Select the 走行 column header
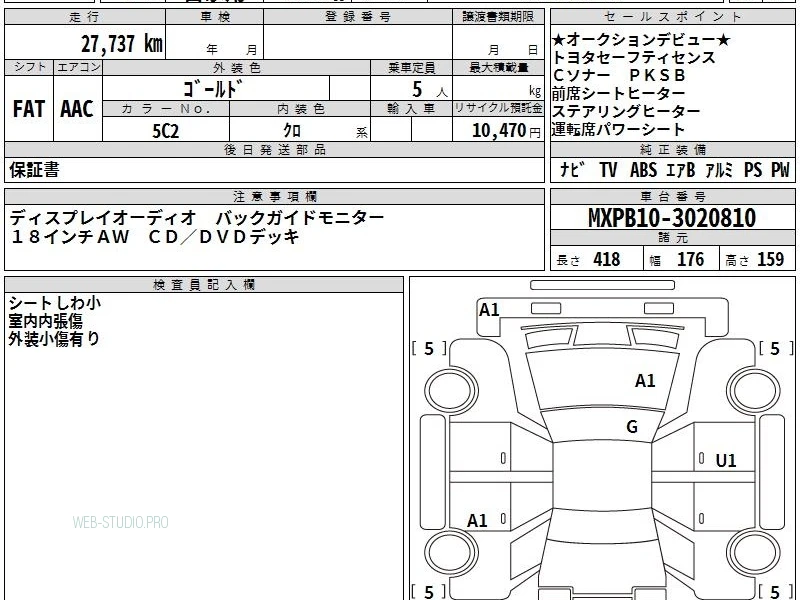 click(x=85, y=17)
